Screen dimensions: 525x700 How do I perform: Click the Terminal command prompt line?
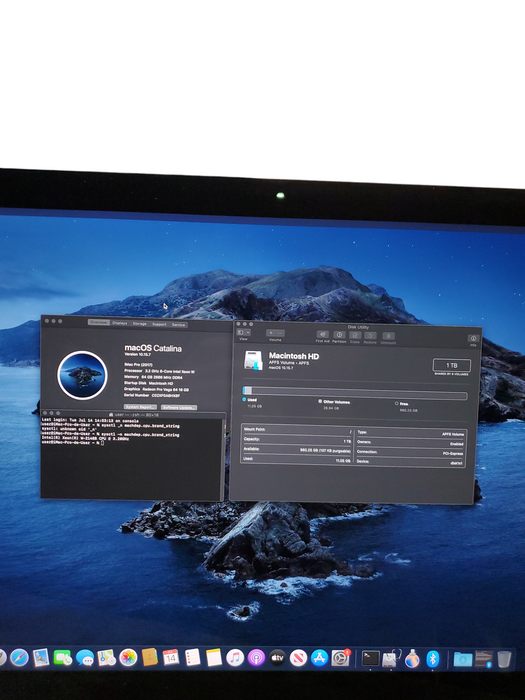[73, 442]
